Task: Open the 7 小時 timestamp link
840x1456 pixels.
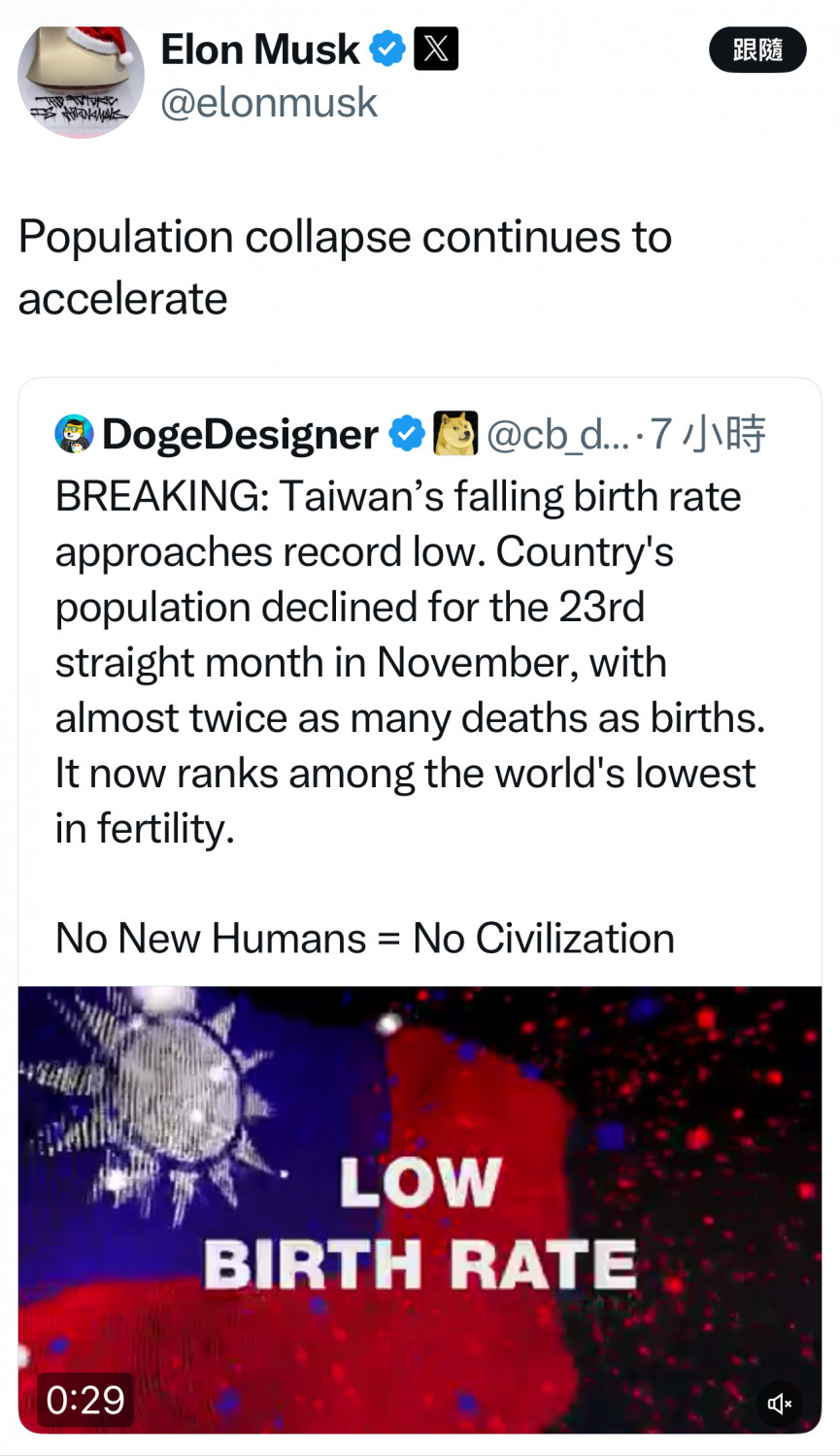Action: [708, 434]
